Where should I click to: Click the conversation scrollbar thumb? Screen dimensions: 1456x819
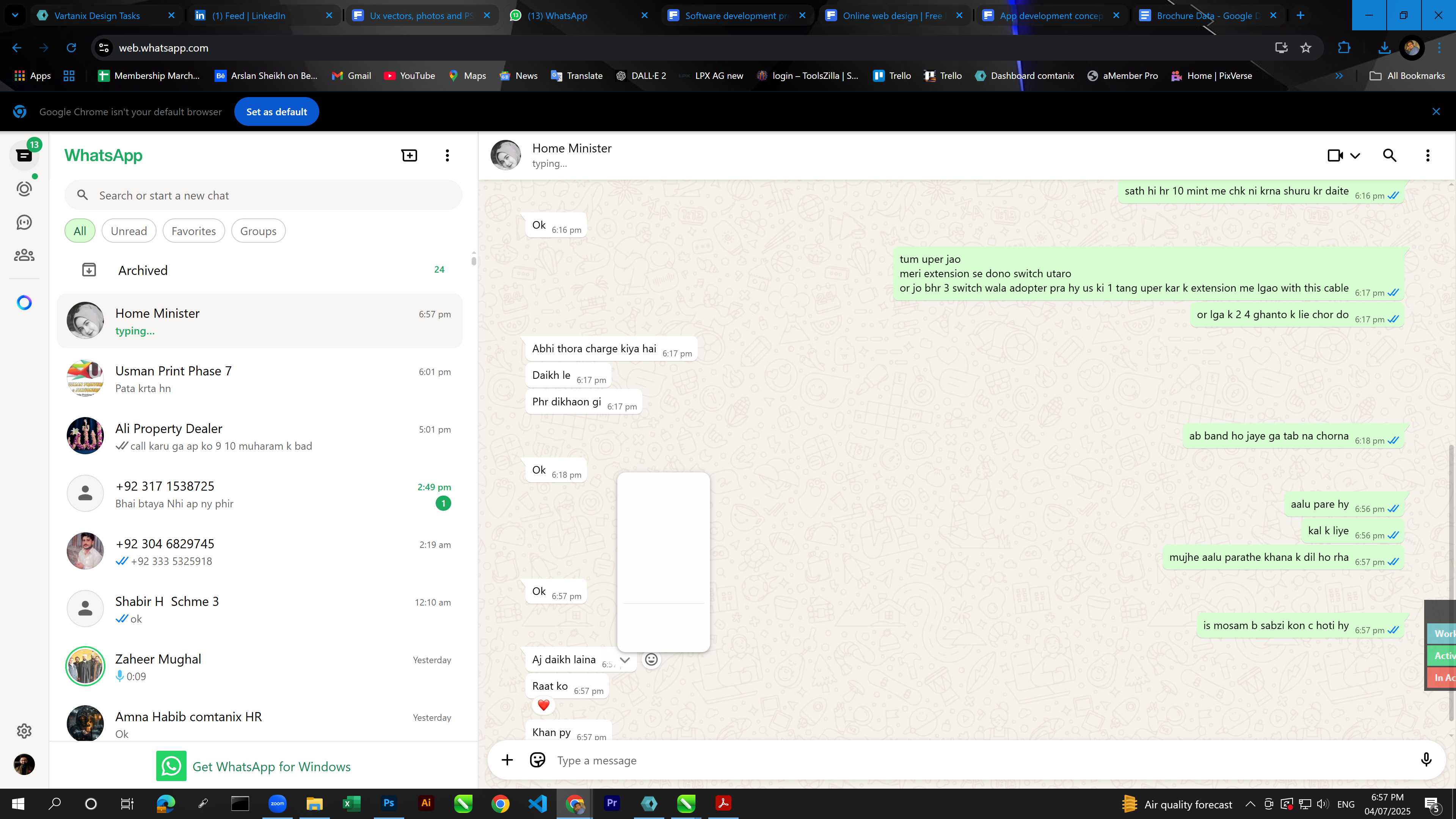pyautogui.click(x=1451, y=583)
